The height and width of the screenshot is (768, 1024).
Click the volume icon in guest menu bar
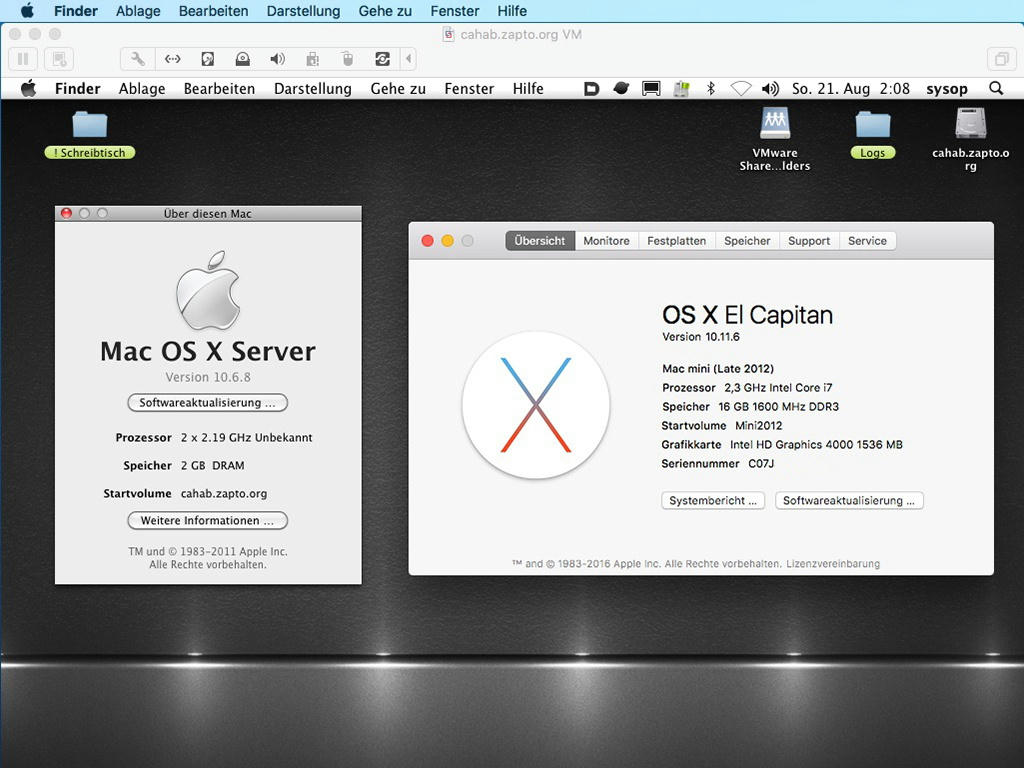coord(771,89)
